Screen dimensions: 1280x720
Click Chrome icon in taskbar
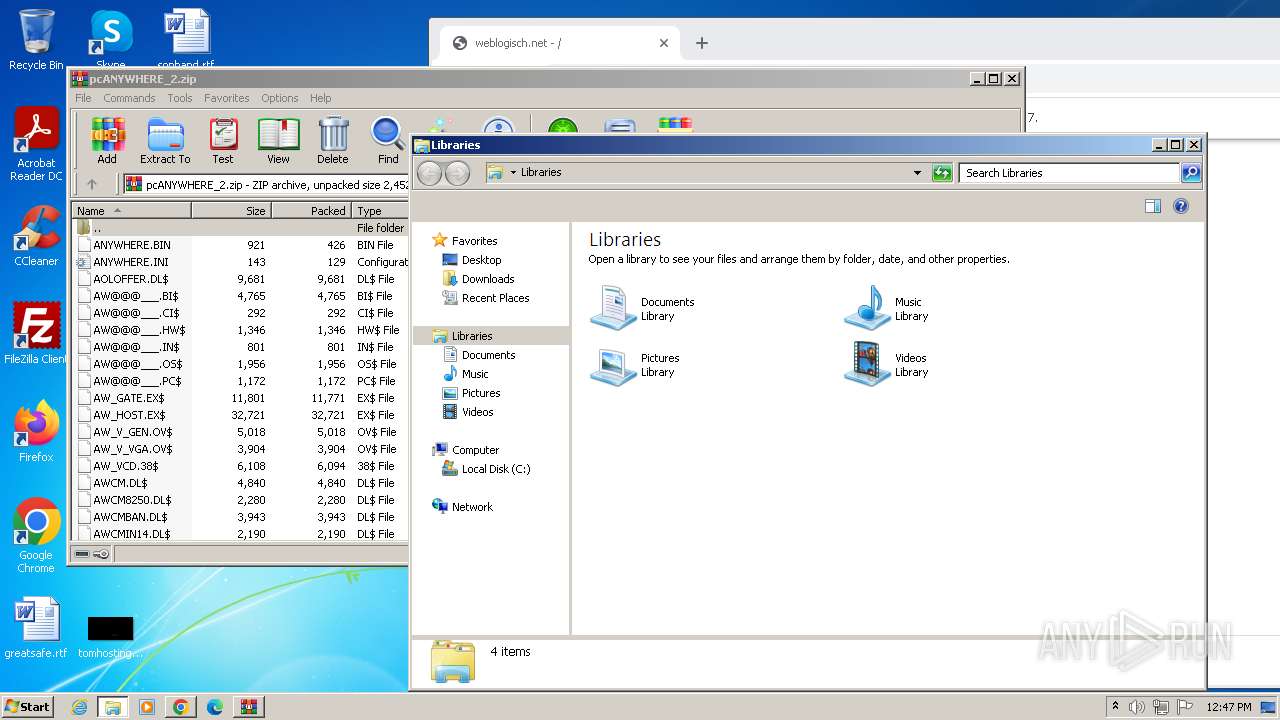[x=180, y=707]
